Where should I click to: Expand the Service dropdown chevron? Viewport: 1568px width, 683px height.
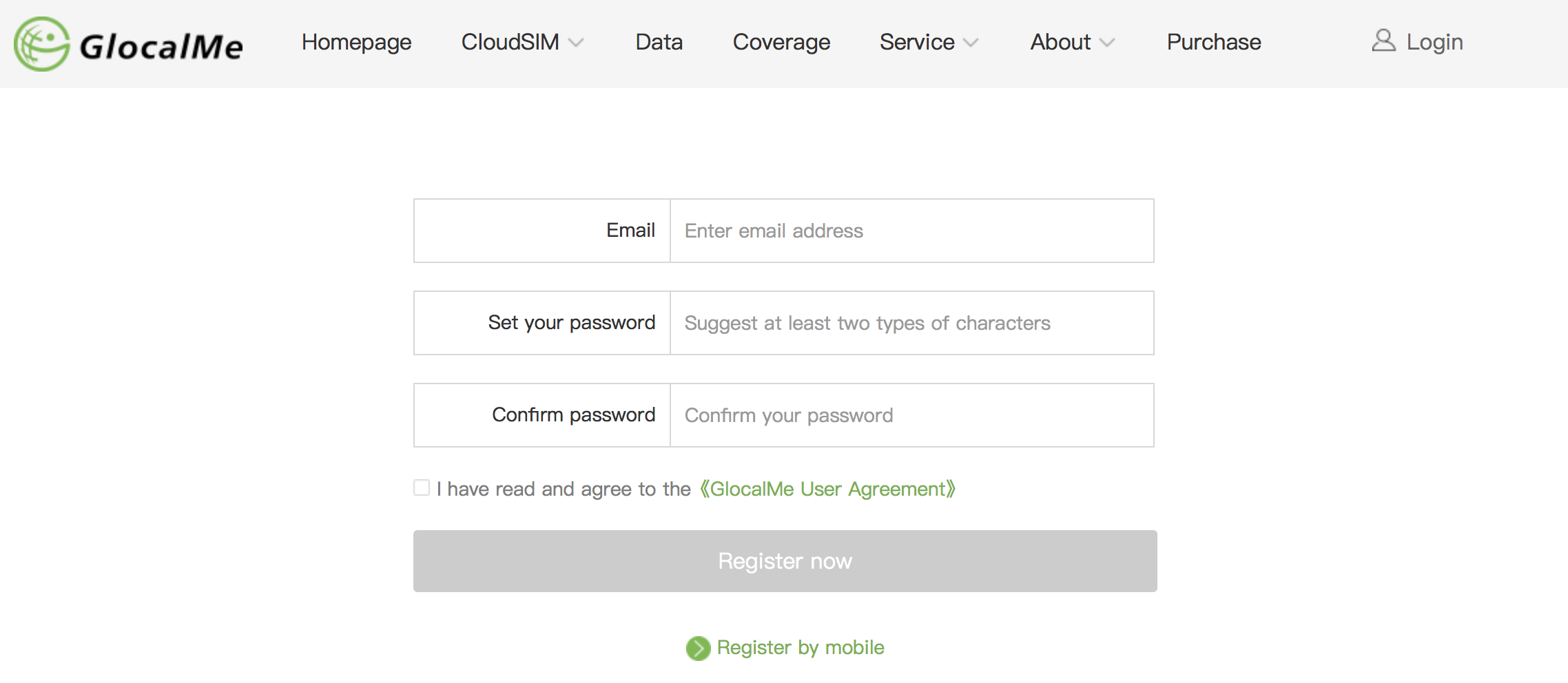[x=971, y=43]
